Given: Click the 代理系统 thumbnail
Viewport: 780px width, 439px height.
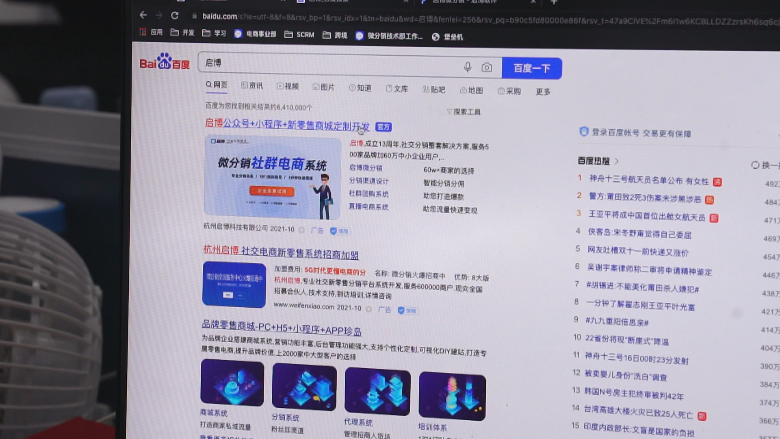Looking at the screenshot, I should click(378, 392).
